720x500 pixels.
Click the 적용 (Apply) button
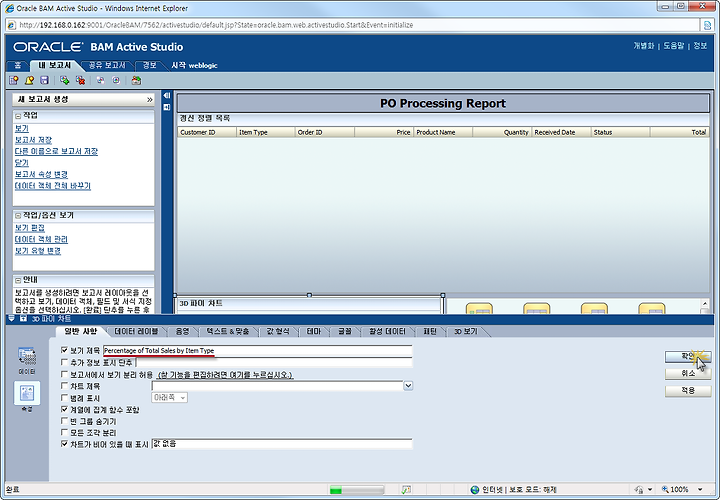point(688,390)
